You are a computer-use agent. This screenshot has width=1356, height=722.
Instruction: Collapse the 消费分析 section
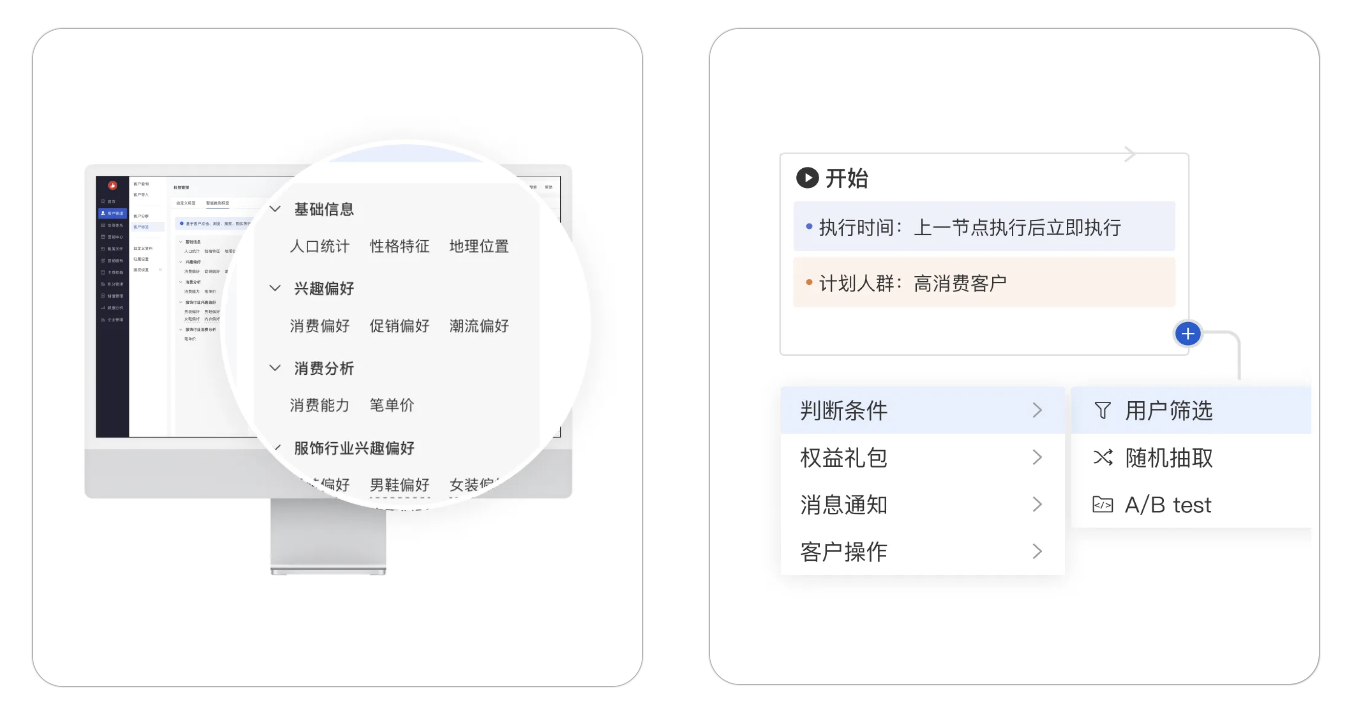tap(275, 368)
